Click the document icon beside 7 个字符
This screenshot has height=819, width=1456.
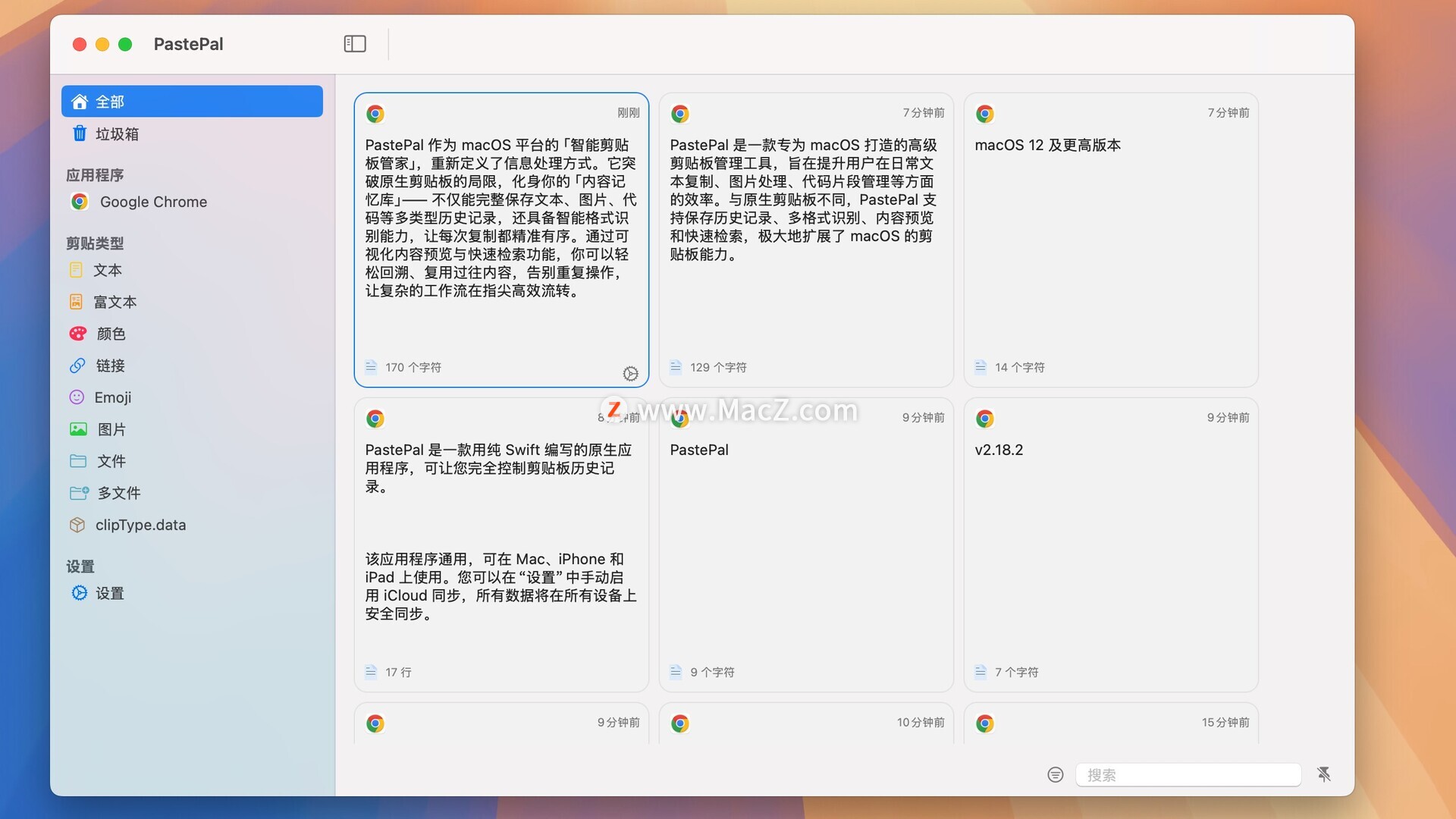pyautogui.click(x=981, y=672)
